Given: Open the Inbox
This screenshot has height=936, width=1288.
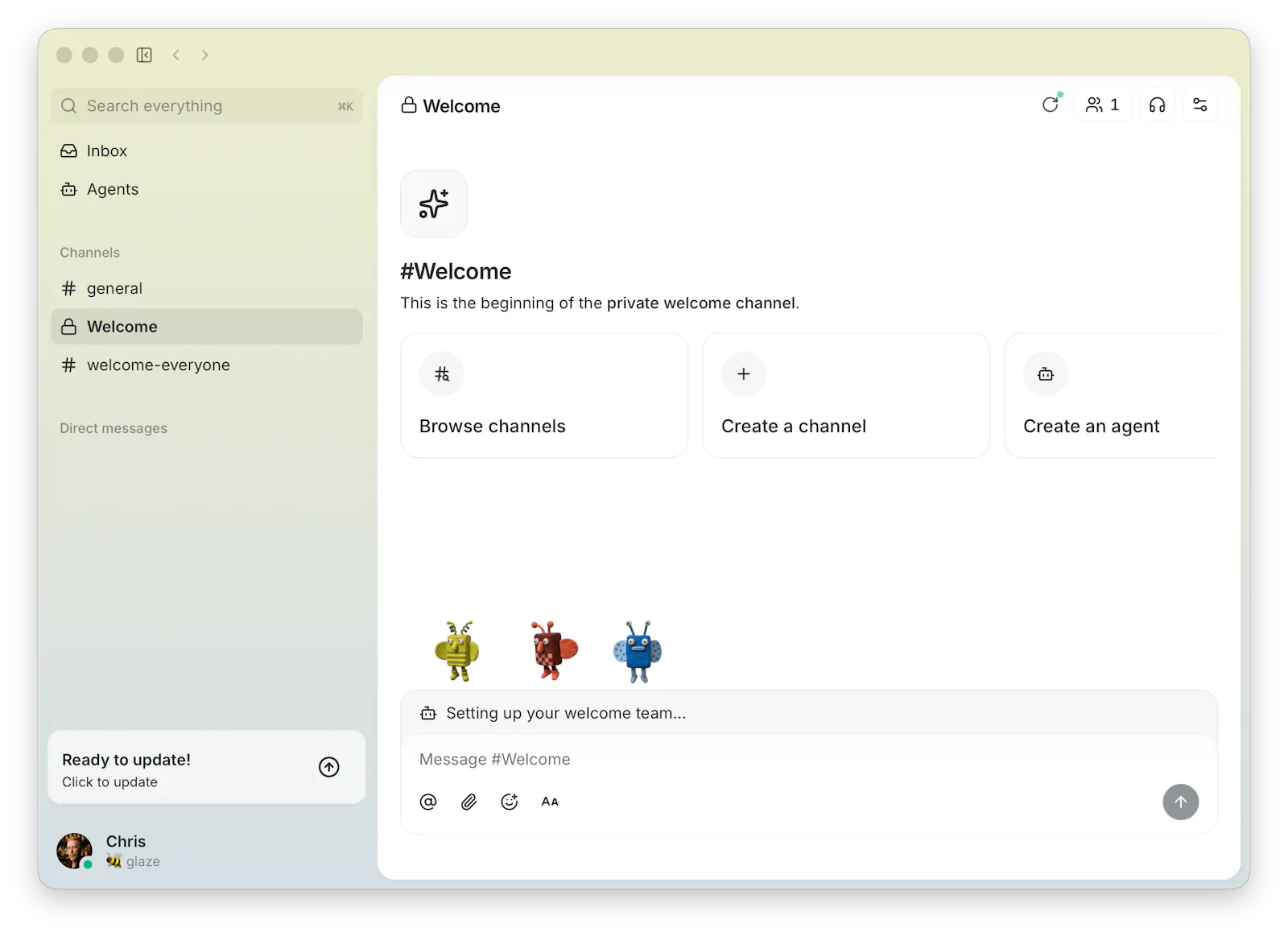Looking at the screenshot, I should click(207, 151).
